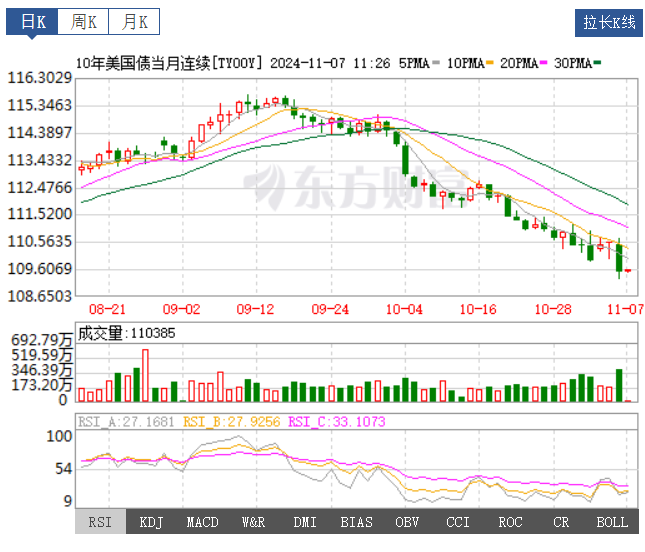The width and height of the screenshot is (645, 552).
Task: Select the MACD indicator tab
Action: [202, 522]
